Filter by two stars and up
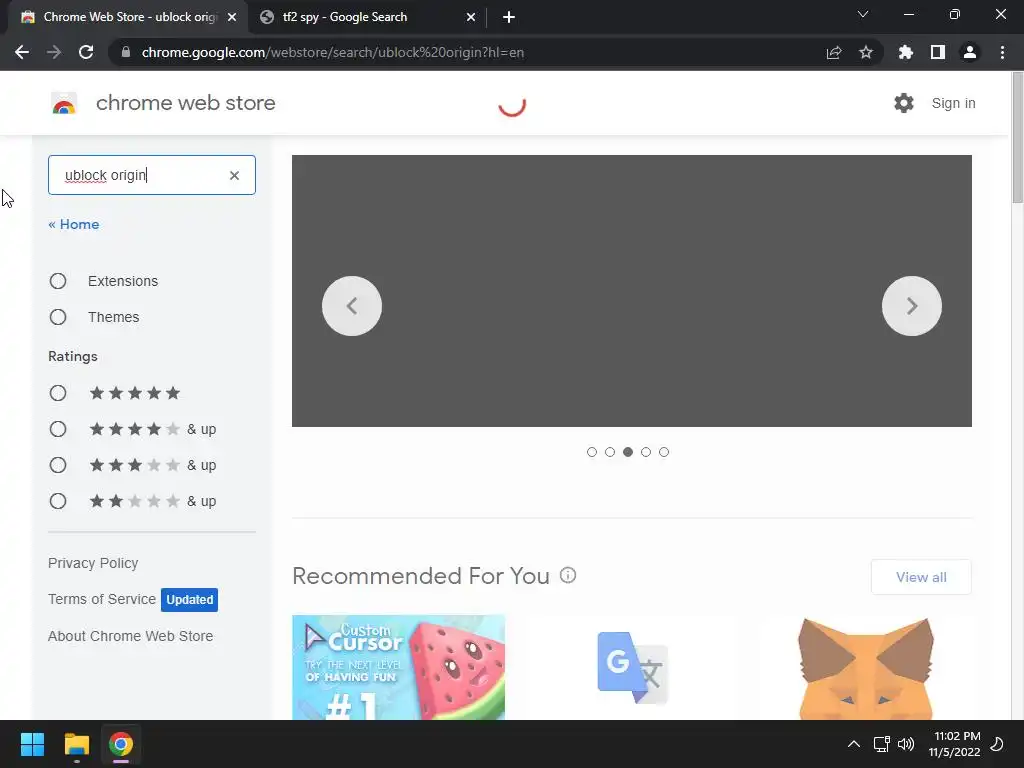The image size is (1024, 768). [58, 501]
